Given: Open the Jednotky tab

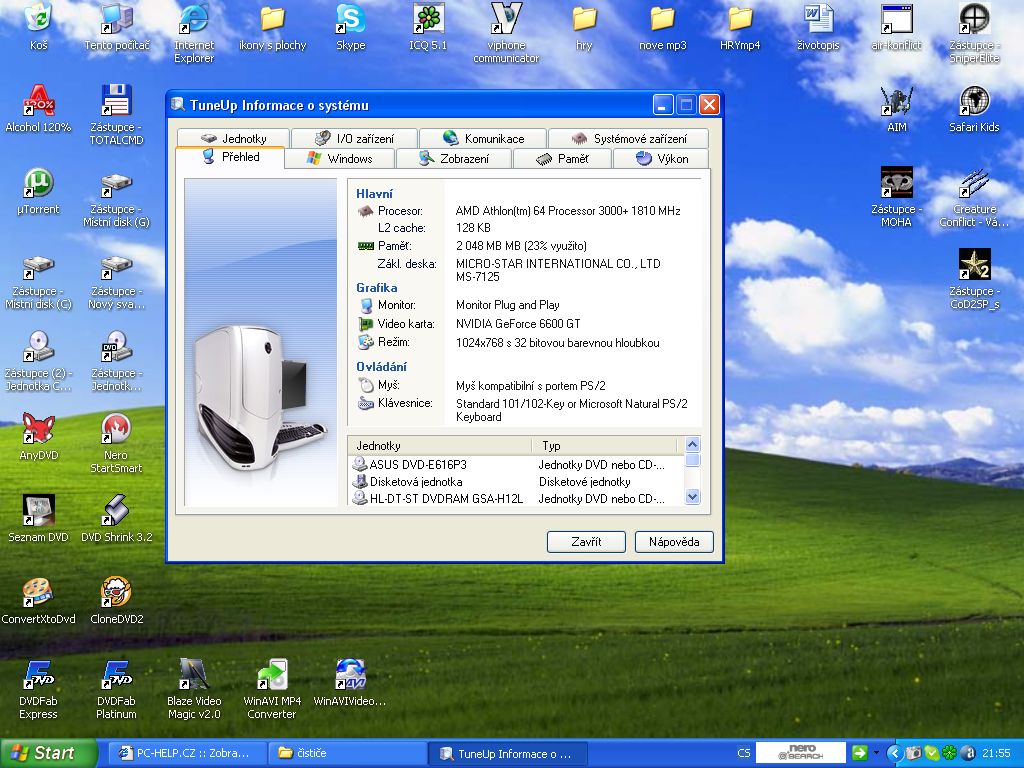Looking at the screenshot, I should coord(233,139).
